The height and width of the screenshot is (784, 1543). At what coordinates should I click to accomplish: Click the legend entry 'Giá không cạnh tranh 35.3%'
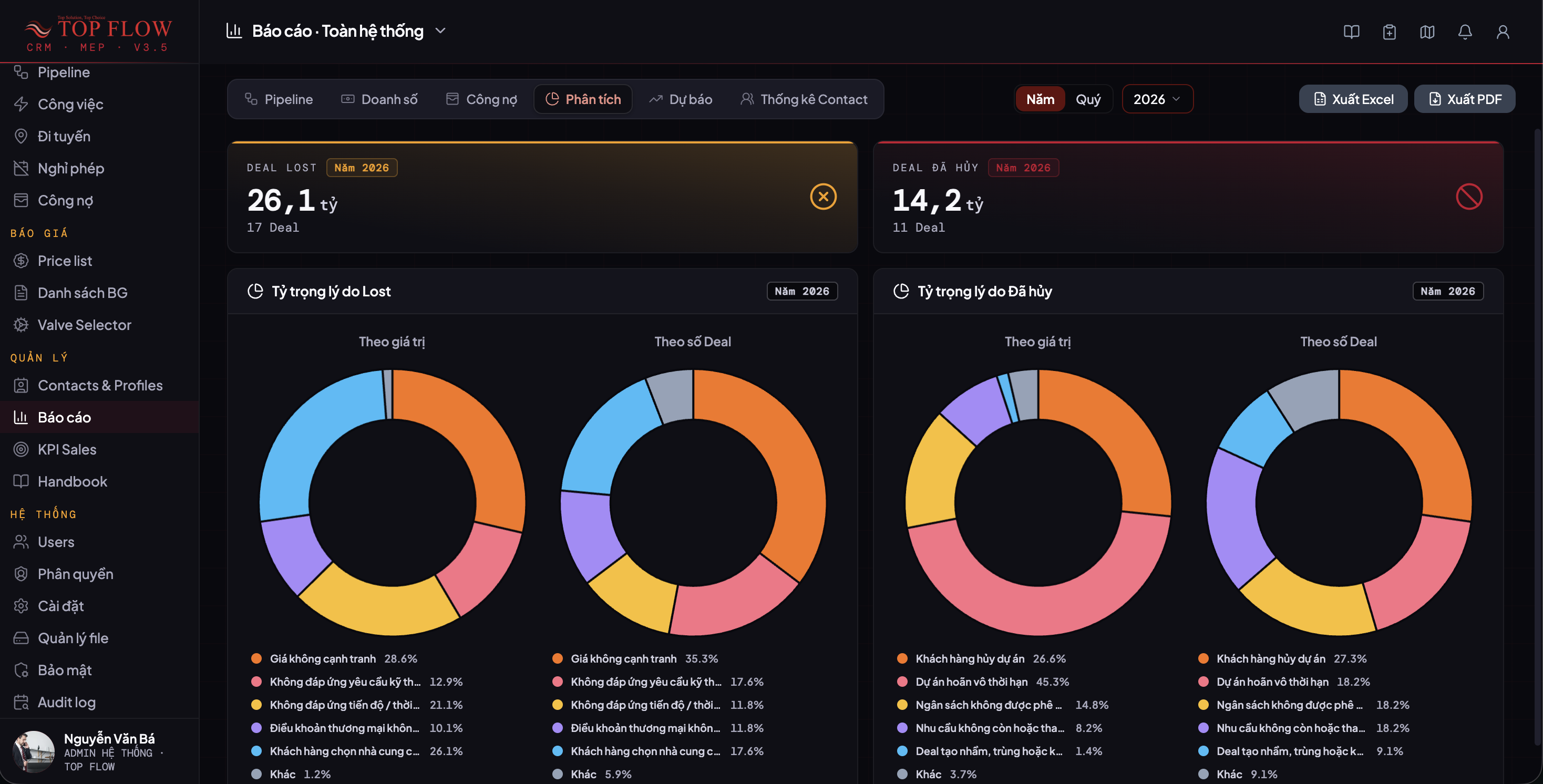tap(635, 658)
